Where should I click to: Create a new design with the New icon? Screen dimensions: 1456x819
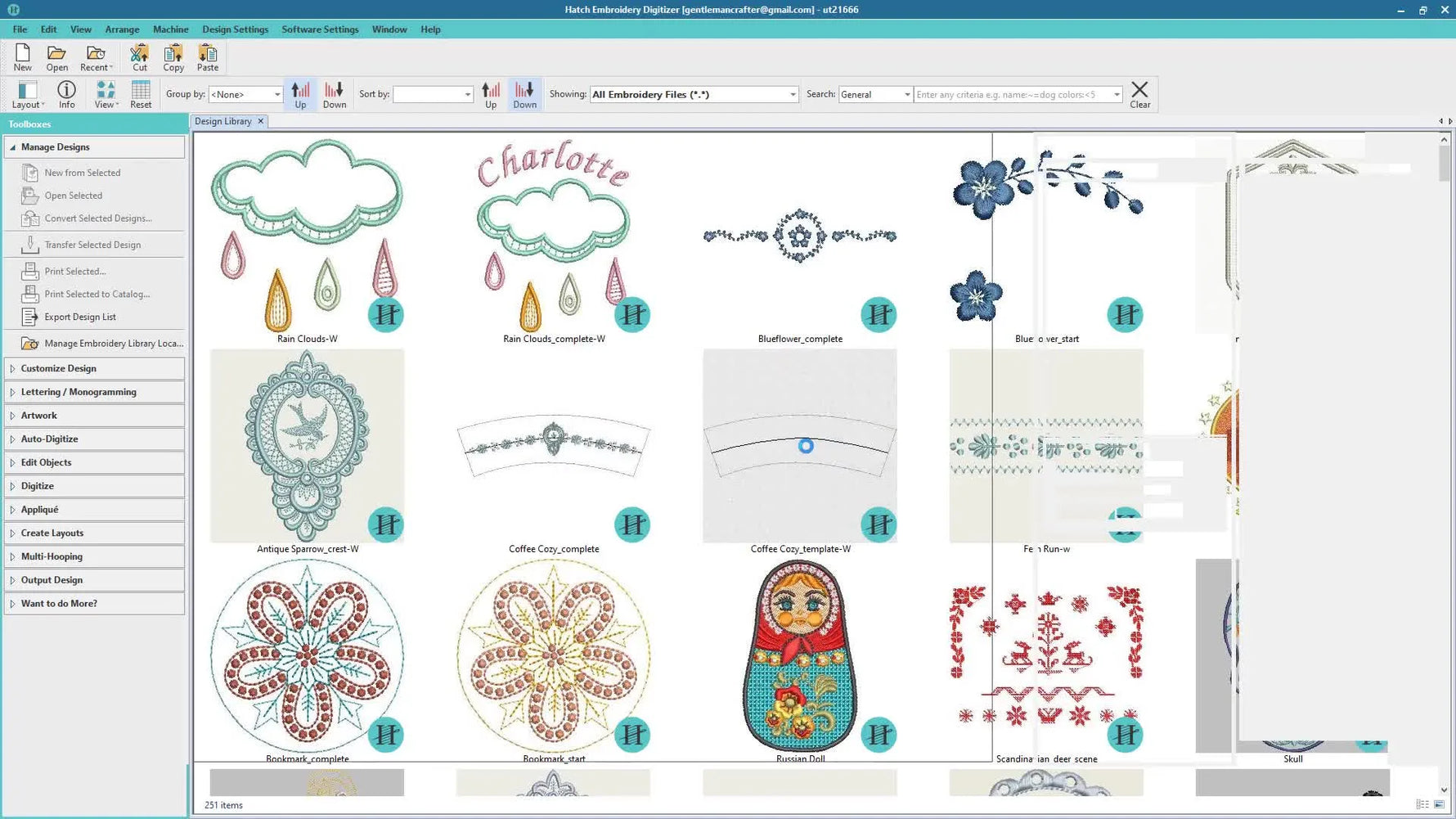[22, 56]
